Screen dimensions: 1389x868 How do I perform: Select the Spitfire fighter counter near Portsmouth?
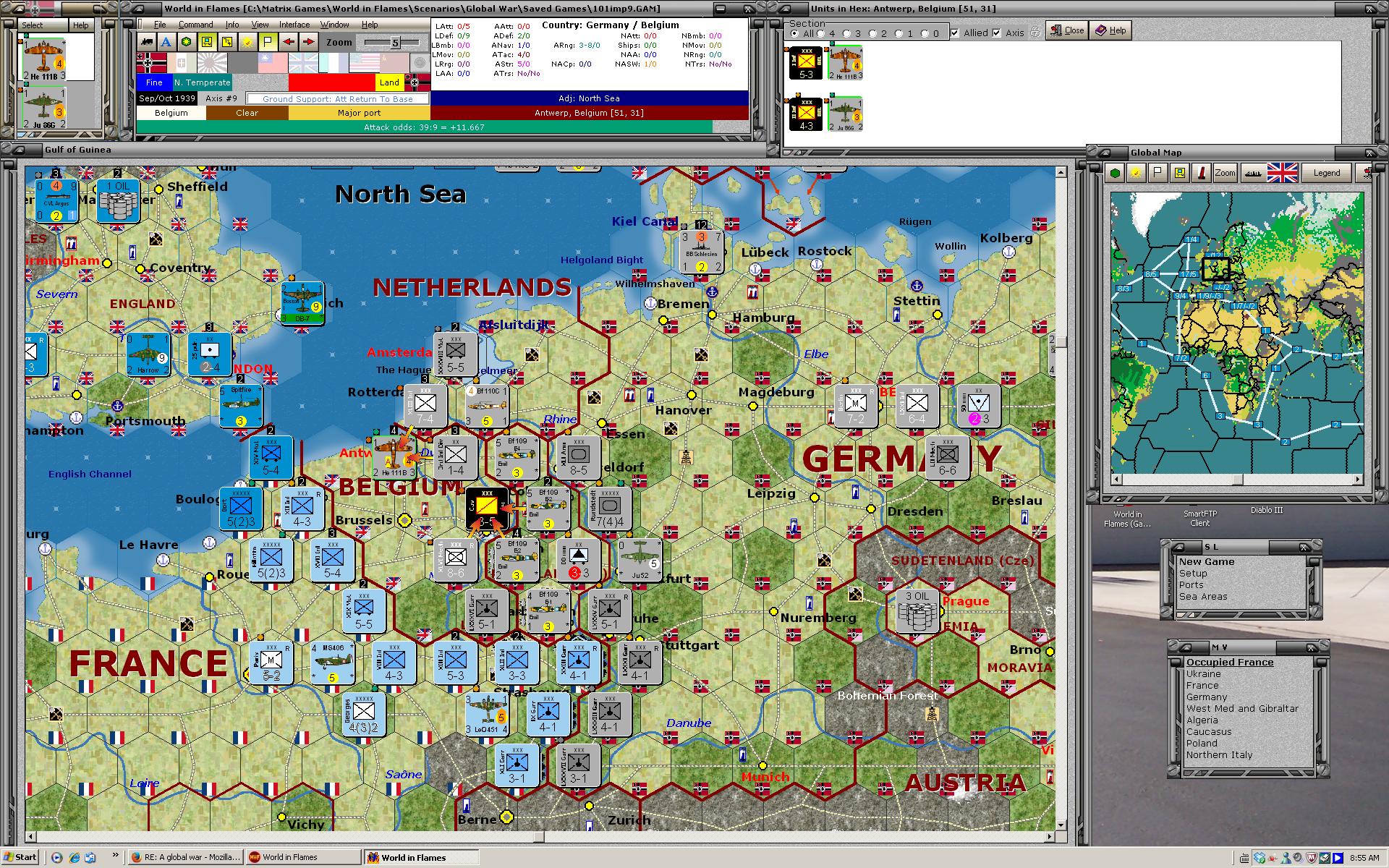click(x=241, y=406)
